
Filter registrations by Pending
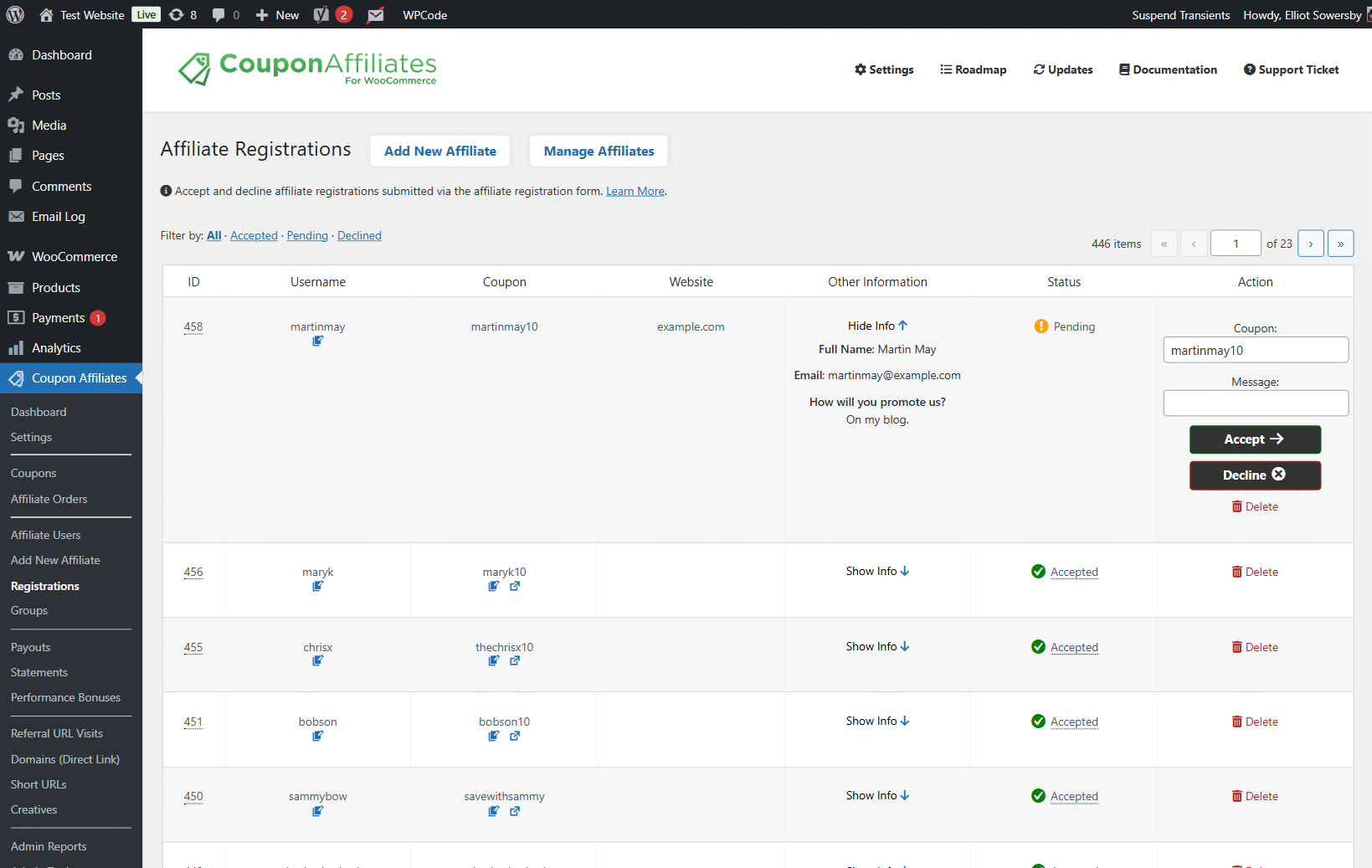307,236
